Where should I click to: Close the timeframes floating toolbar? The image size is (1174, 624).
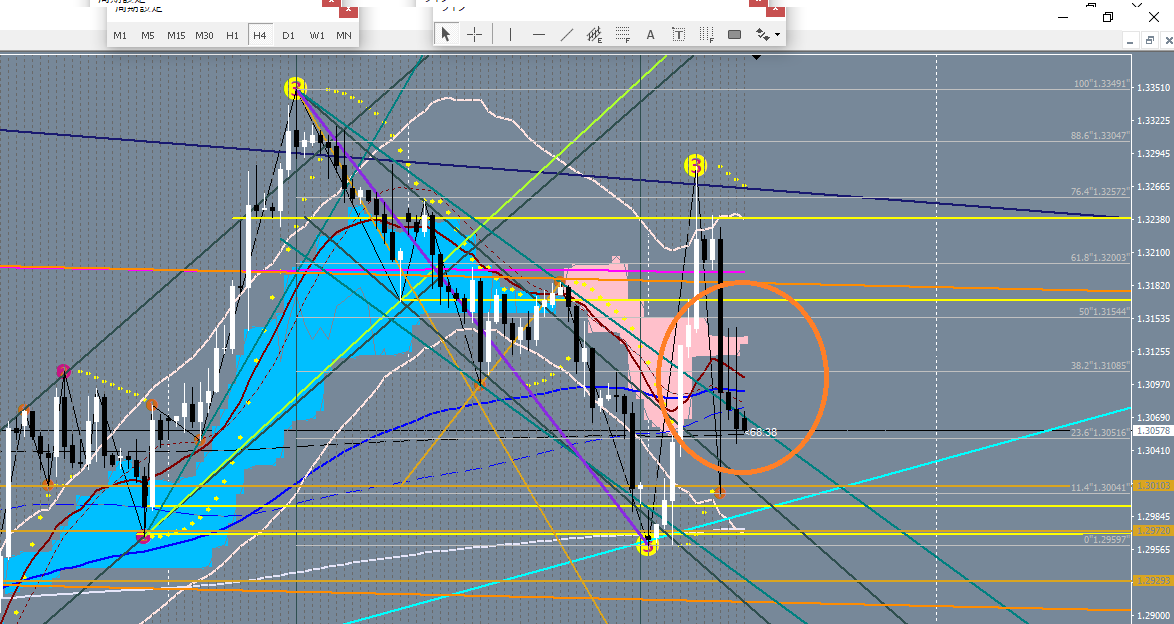(347, 9)
